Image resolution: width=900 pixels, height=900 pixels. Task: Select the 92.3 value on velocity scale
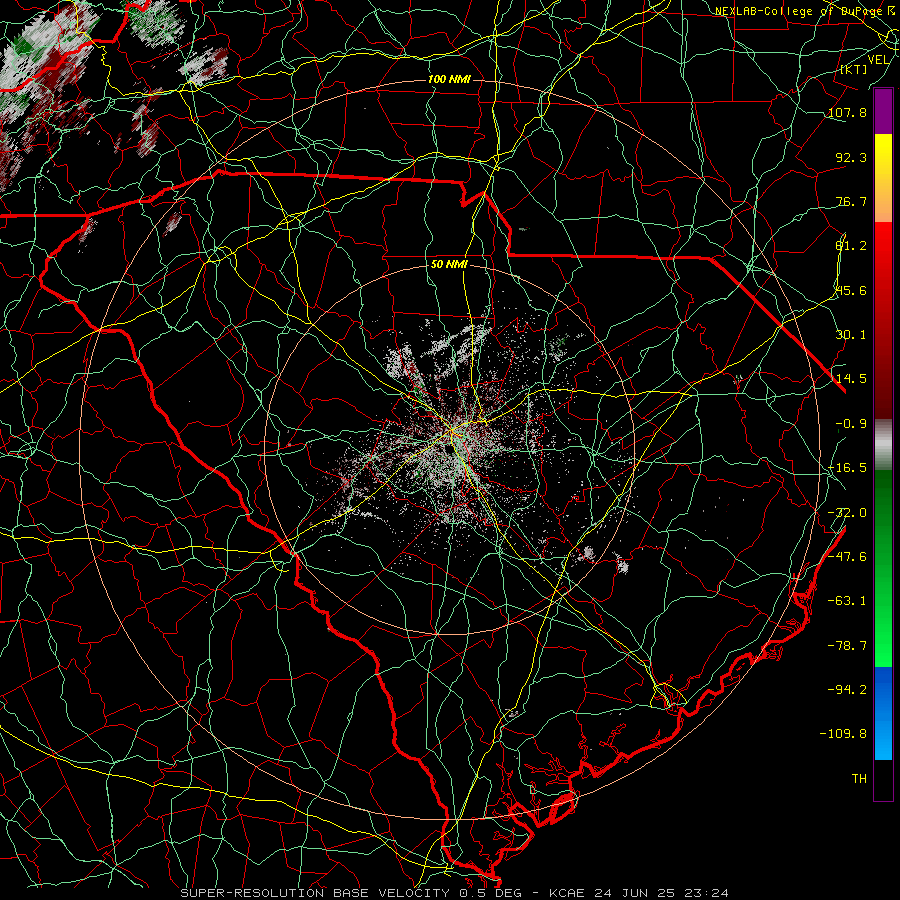[x=851, y=157]
